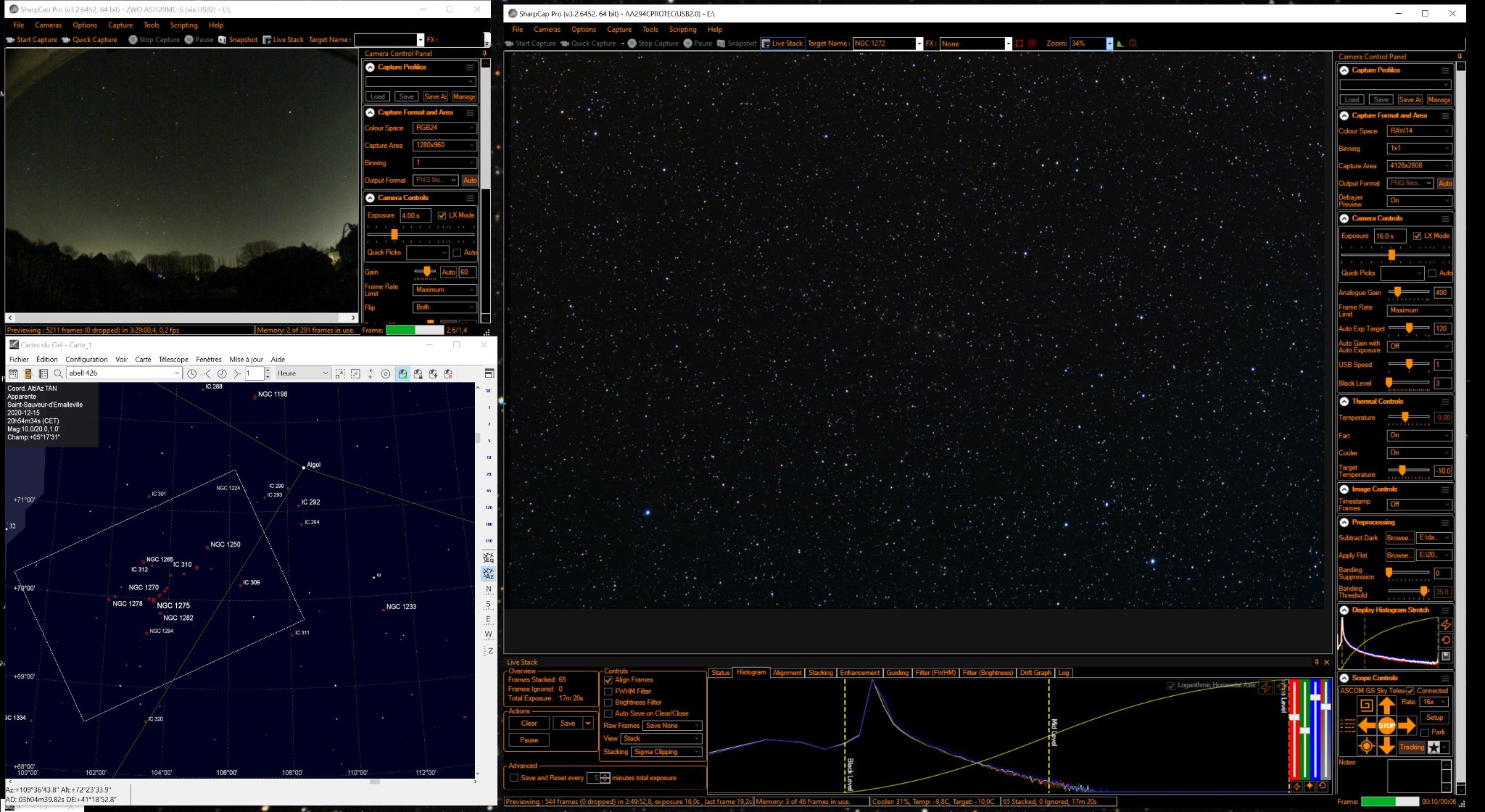This screenshot has height=812, width=1485.
Task: Click the telescope slew up arrow
Action: click(1386, 706)
